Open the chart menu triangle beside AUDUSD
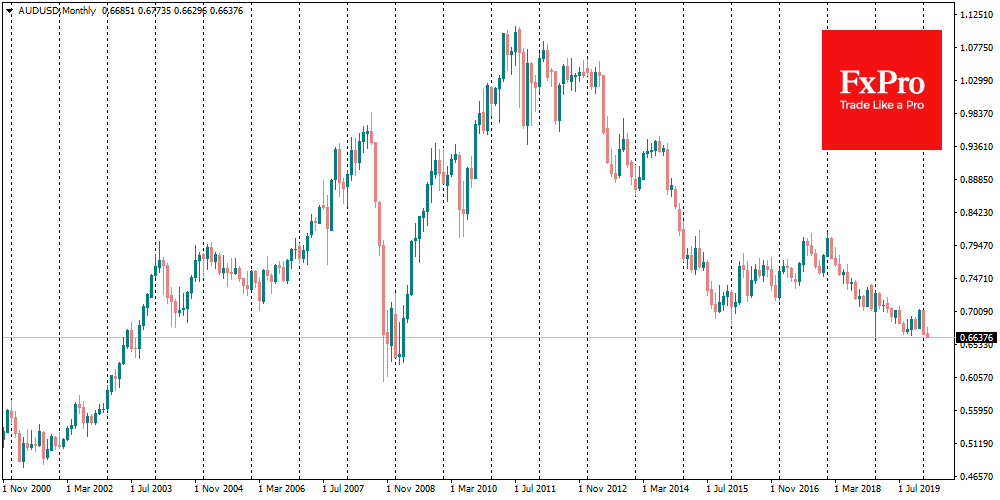 coord(8,10)
